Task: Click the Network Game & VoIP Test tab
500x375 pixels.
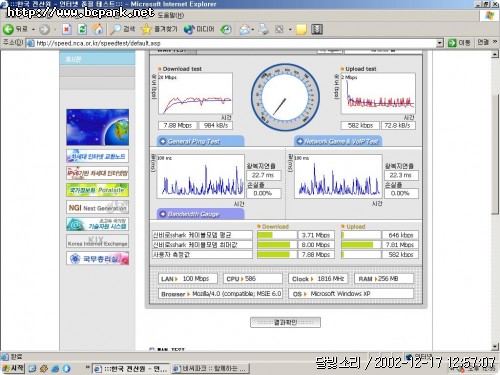Action: pos(338,141)
